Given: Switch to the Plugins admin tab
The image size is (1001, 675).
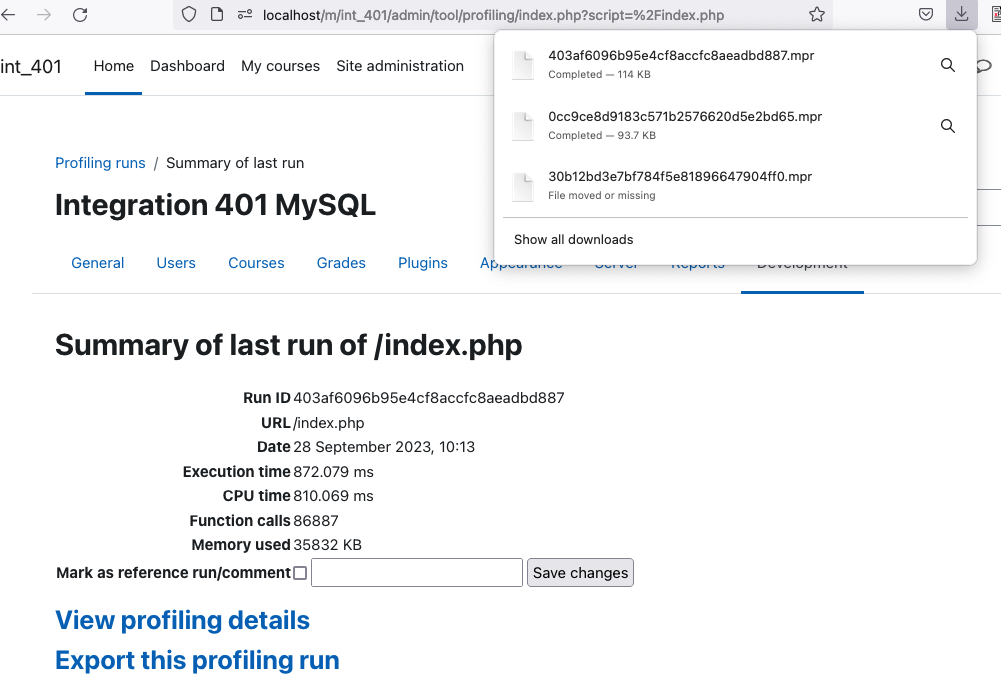Looking at the screenshot, I should pos(423,263).
